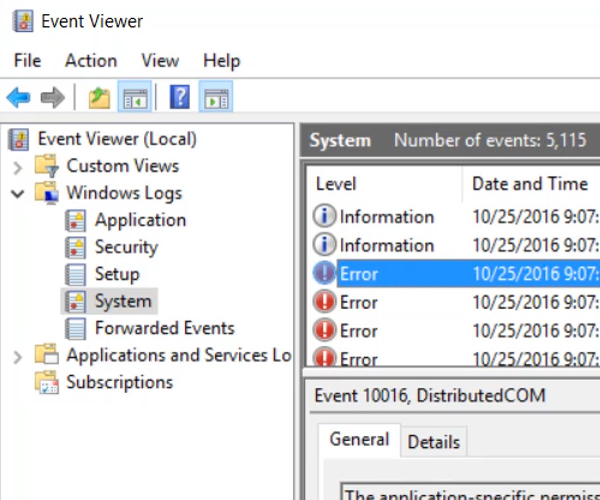
Task: Open the File menu
Action: pyautogui.click(x=27, y=60)
